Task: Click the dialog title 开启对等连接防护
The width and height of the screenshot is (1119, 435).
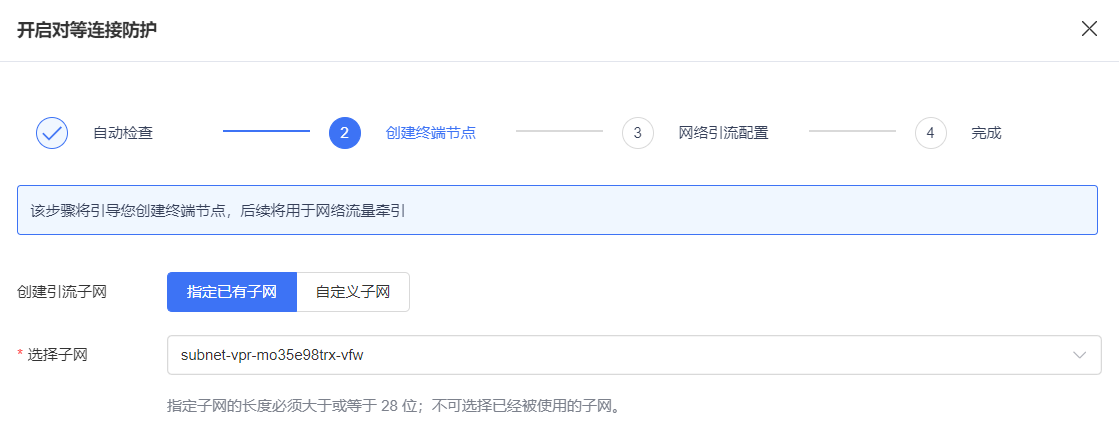Action: [x=87, y=29]
